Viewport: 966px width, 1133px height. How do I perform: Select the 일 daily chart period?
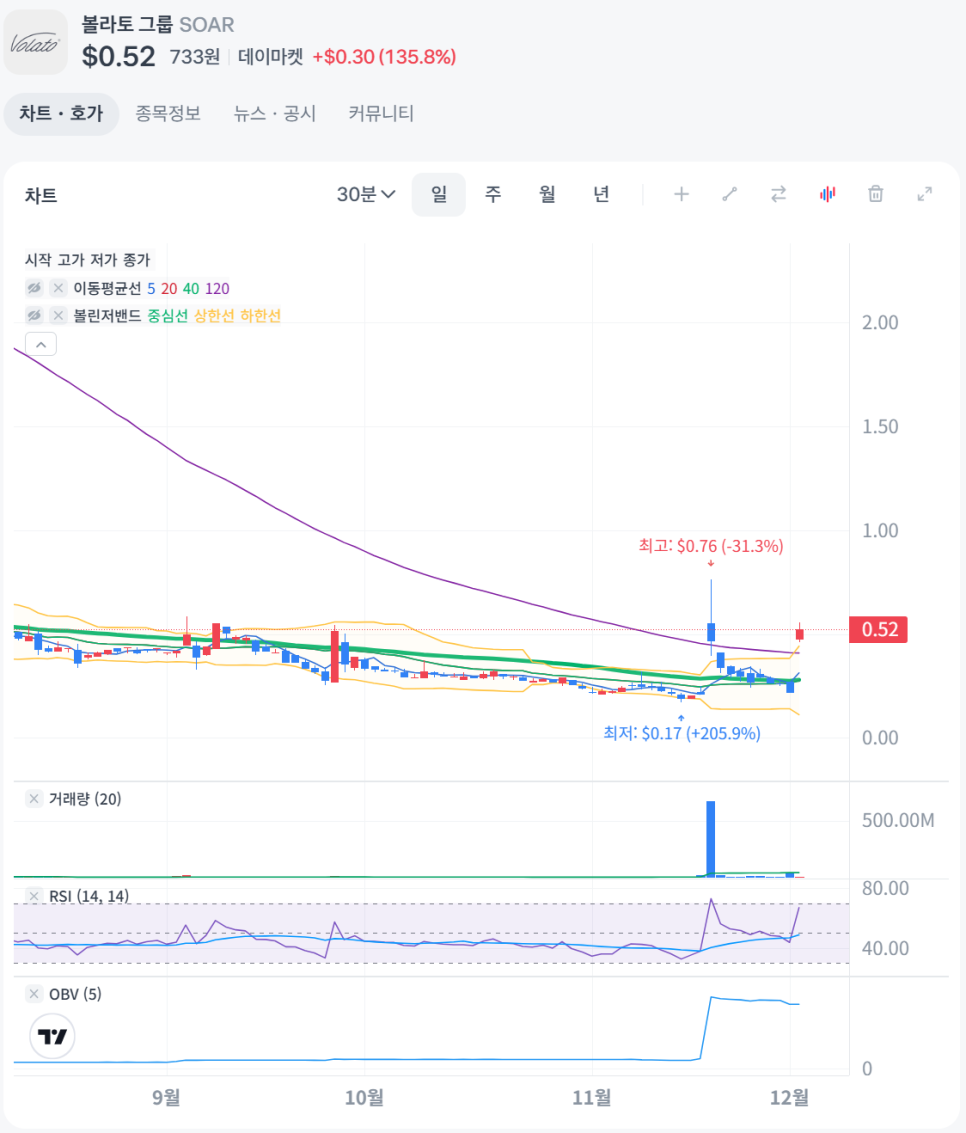[x=439, y=194]
